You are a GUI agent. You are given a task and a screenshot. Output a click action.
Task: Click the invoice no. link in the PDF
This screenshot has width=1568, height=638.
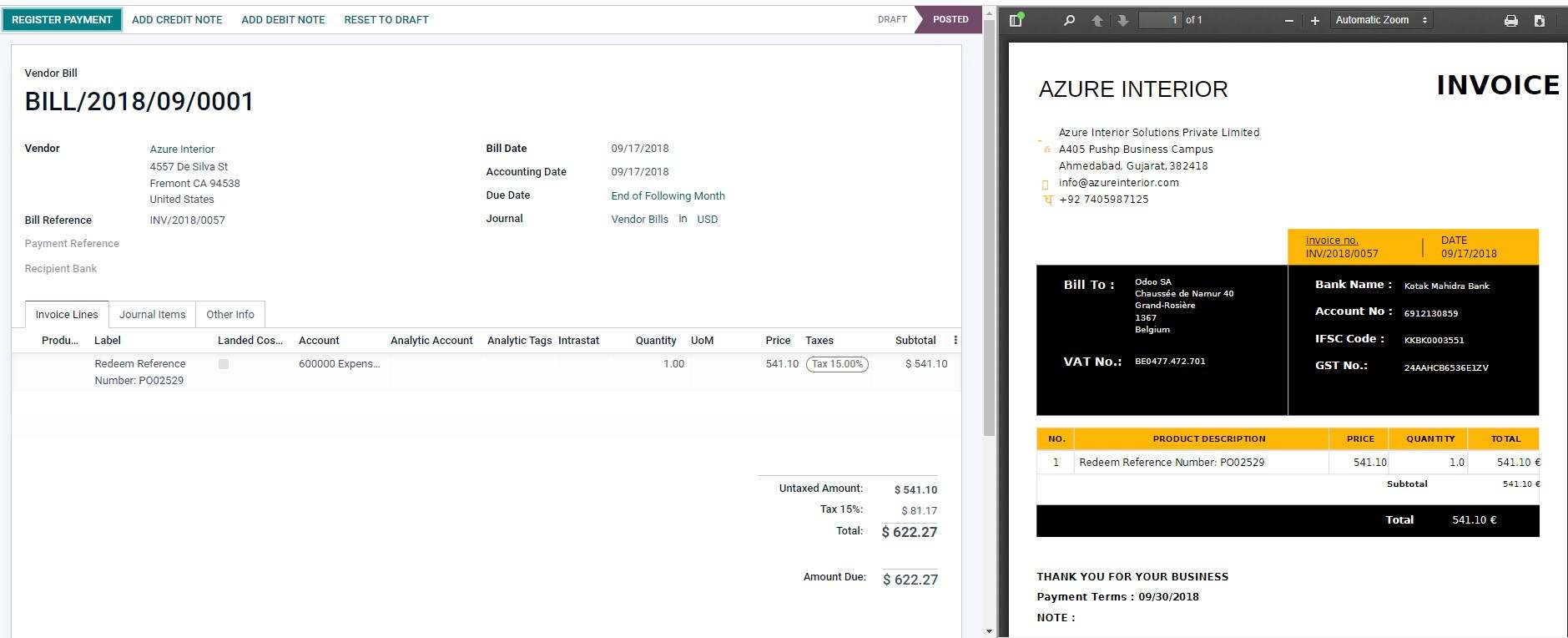[1332, 241]
